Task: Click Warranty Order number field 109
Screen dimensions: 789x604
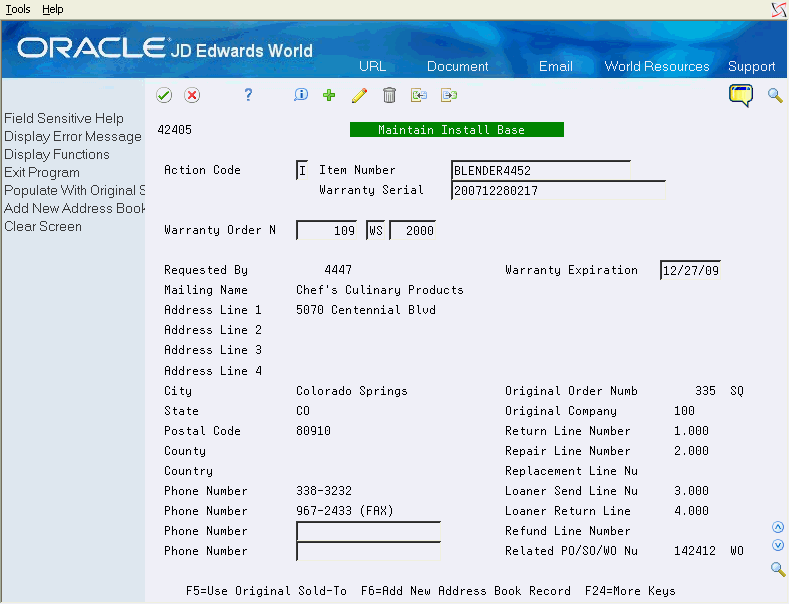Action: click(x=327, y=231)
